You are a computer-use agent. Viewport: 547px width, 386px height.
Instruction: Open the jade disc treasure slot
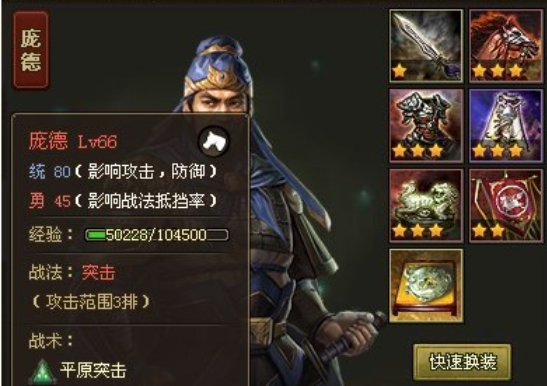pyautogui.click(x=426, y=285)
